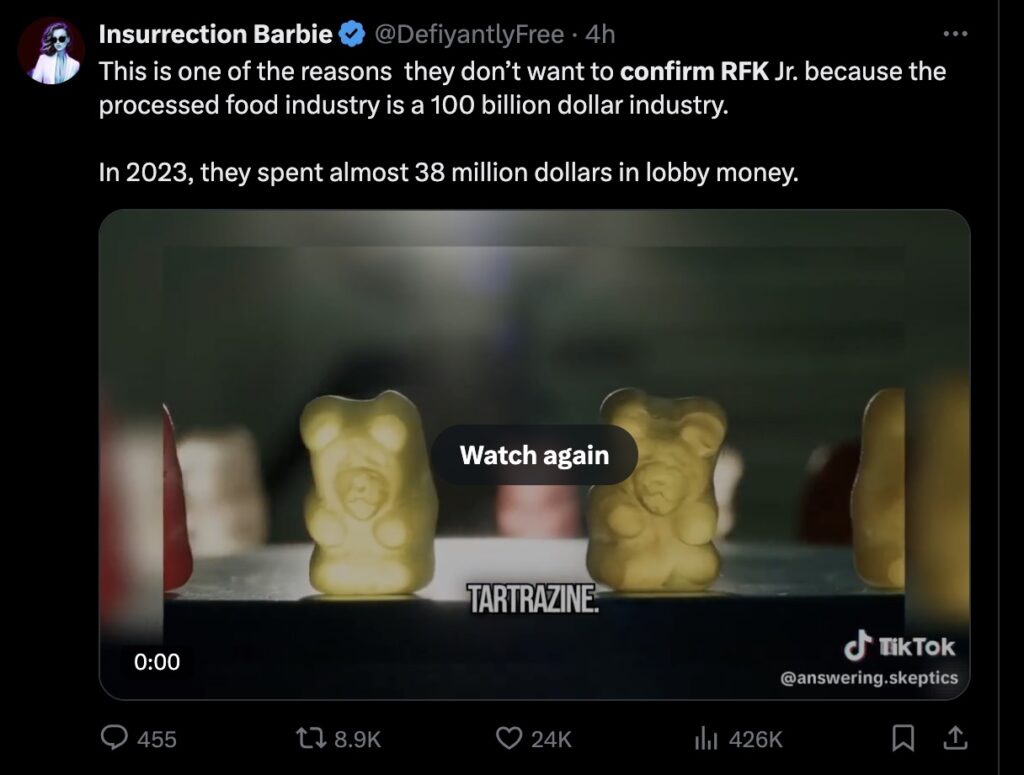
Task: Click the 0:00 video time indicator
Action: coord(157,661)
